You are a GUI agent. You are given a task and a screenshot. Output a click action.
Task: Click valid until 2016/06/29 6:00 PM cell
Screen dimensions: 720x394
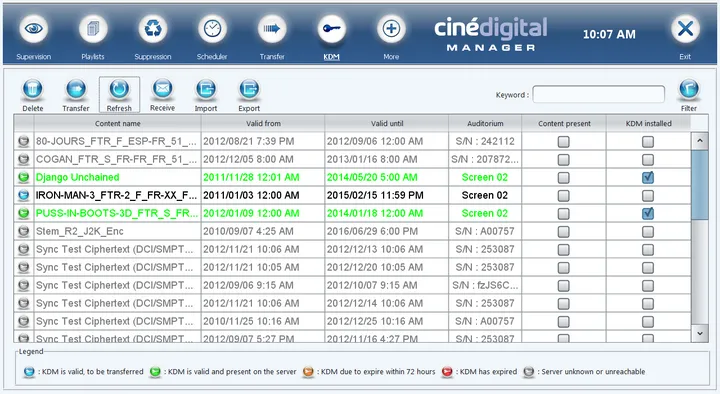pyautogui.click(x=387, y=231)
